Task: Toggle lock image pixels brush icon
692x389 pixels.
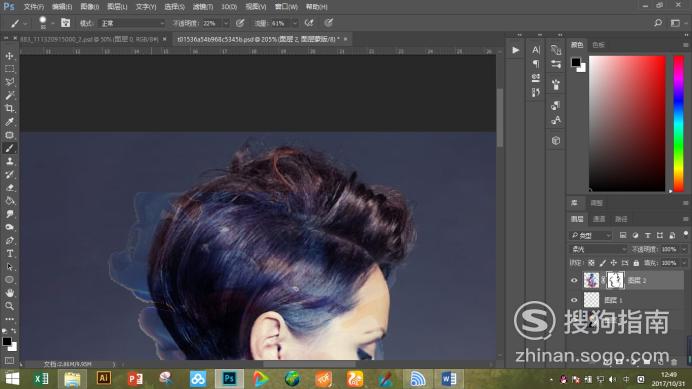Action: [603, 263]
